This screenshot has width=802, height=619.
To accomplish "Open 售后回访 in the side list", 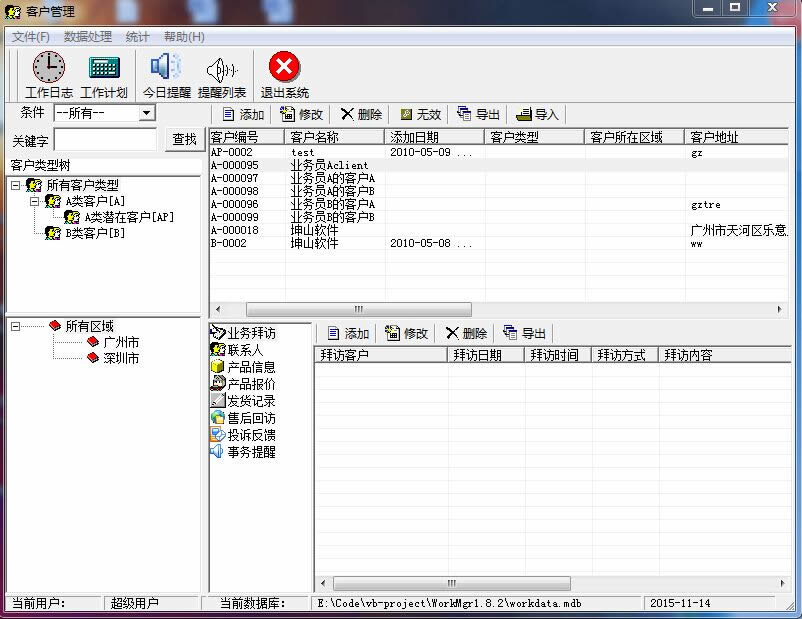I will tap(250, 418).
